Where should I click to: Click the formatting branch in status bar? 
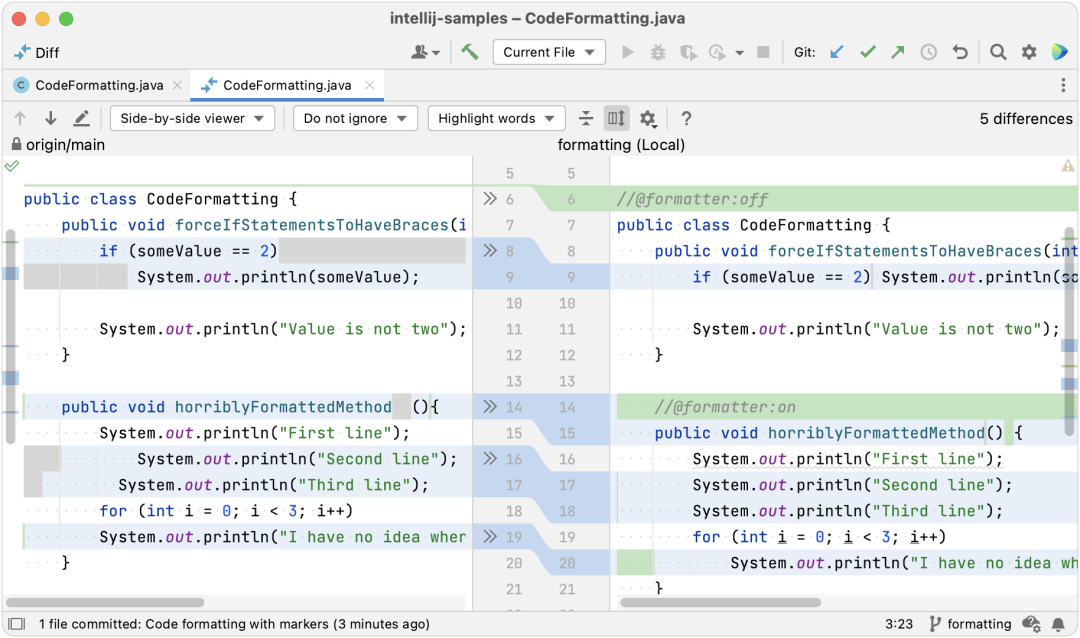970,624
